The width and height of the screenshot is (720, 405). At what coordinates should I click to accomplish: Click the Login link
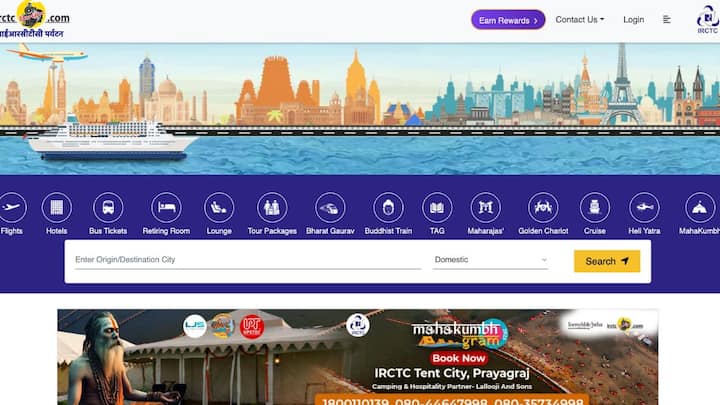(x=633, y=20)
